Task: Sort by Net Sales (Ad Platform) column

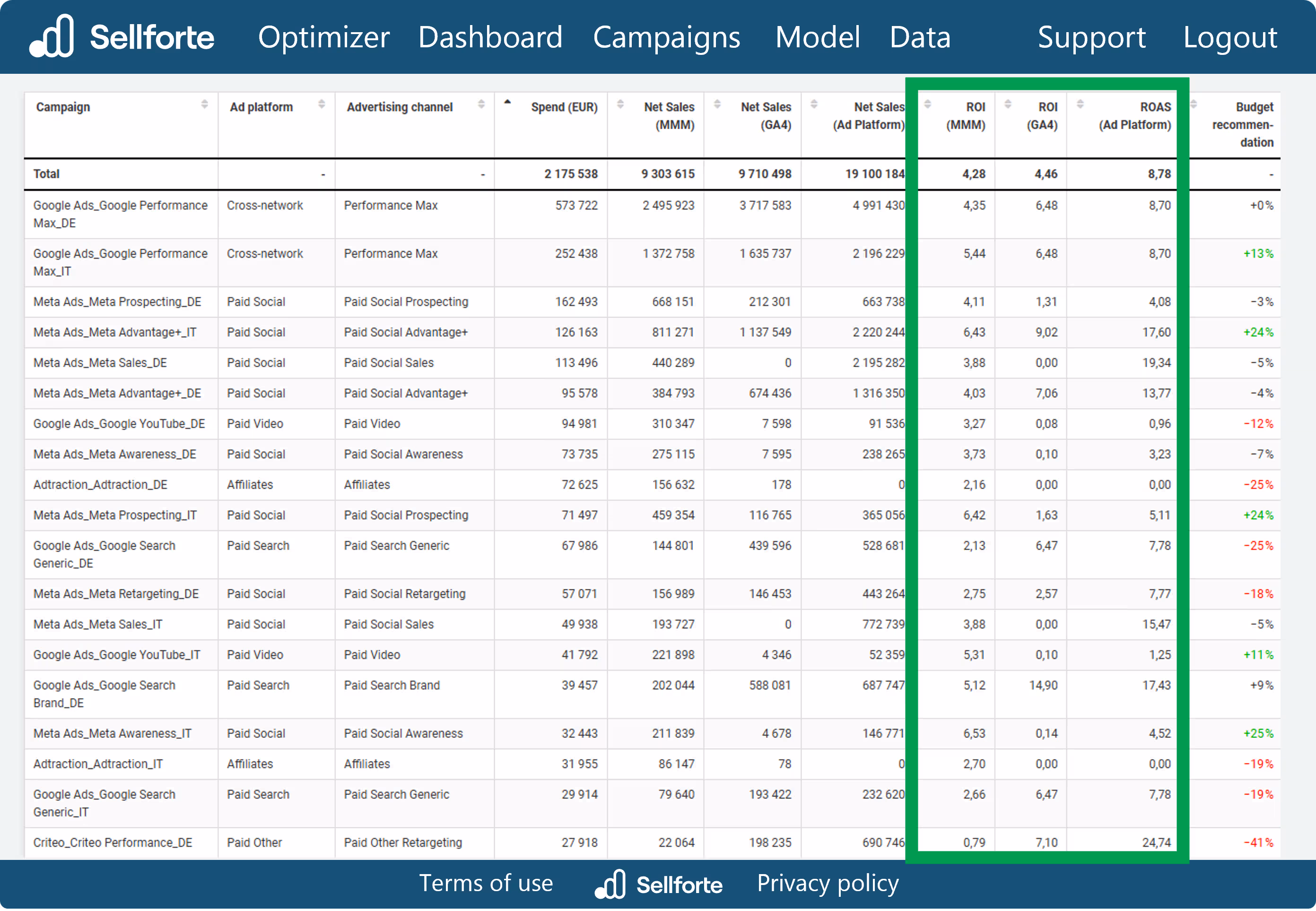Action: coord(814,105)
